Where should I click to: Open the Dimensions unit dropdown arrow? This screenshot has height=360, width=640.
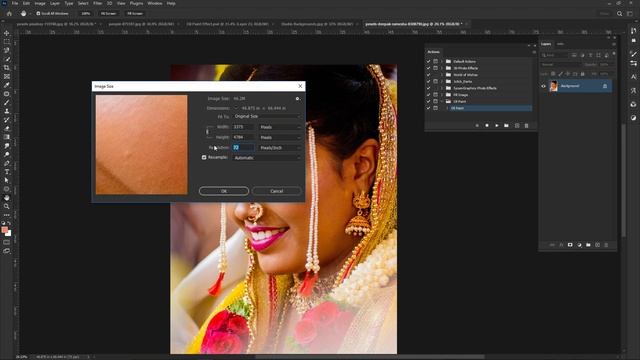tap(236, 108)
